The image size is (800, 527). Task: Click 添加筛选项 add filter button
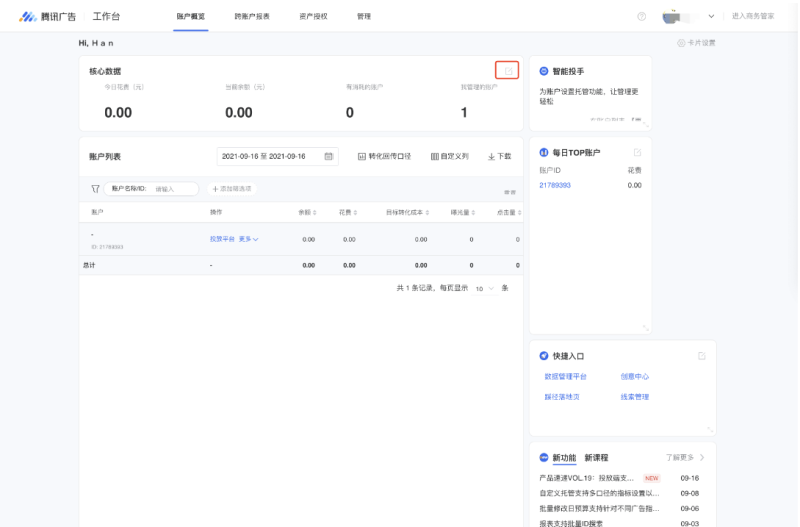point(232,189)
